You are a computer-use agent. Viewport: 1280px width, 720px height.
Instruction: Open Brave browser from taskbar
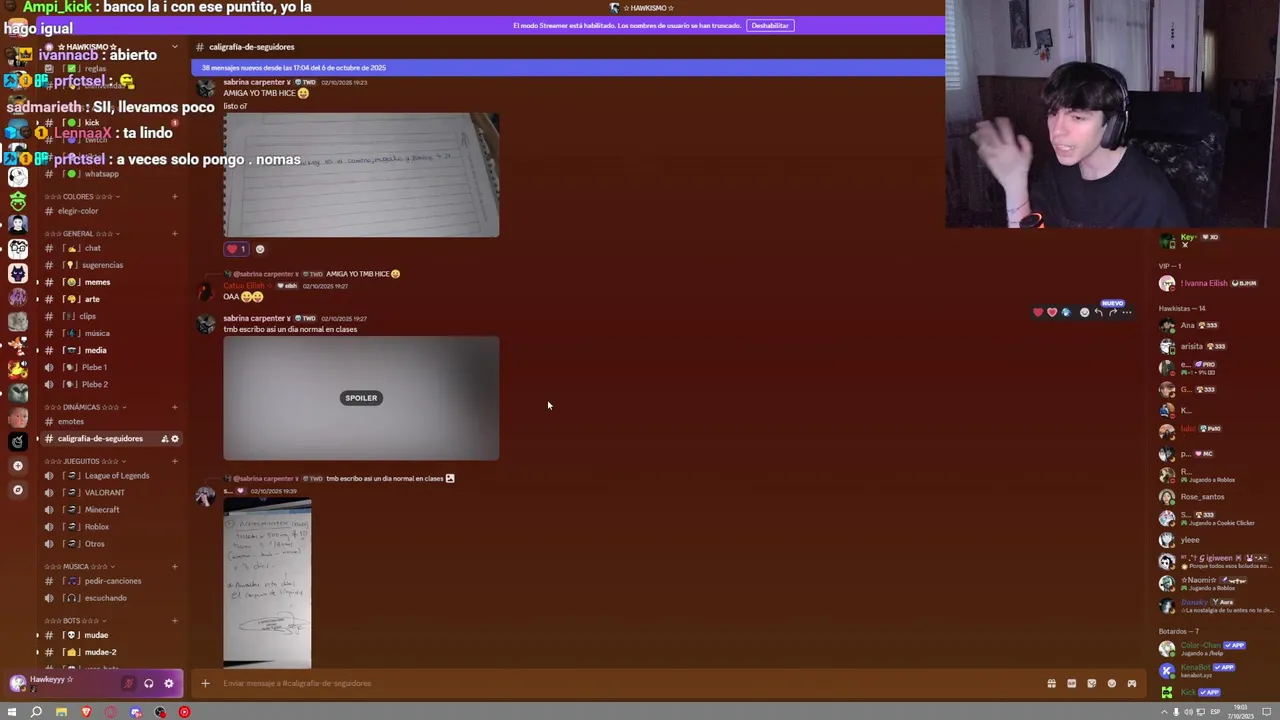pyautogui.click(x=85, y=712)
